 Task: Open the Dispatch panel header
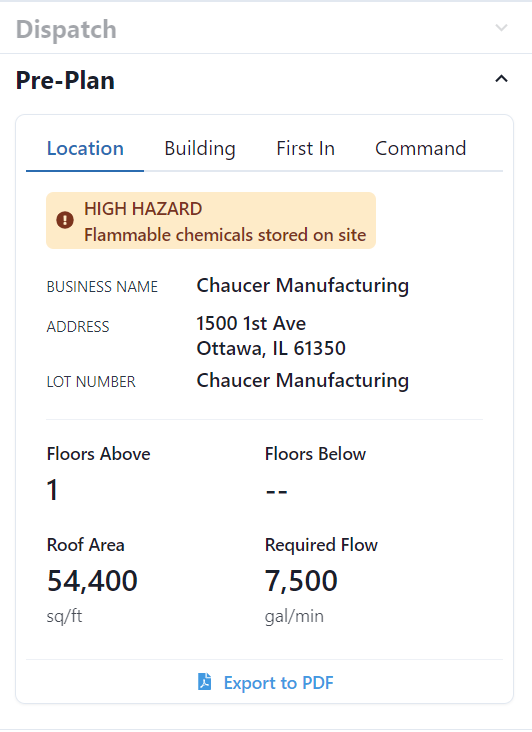click(x=266, y=28)
